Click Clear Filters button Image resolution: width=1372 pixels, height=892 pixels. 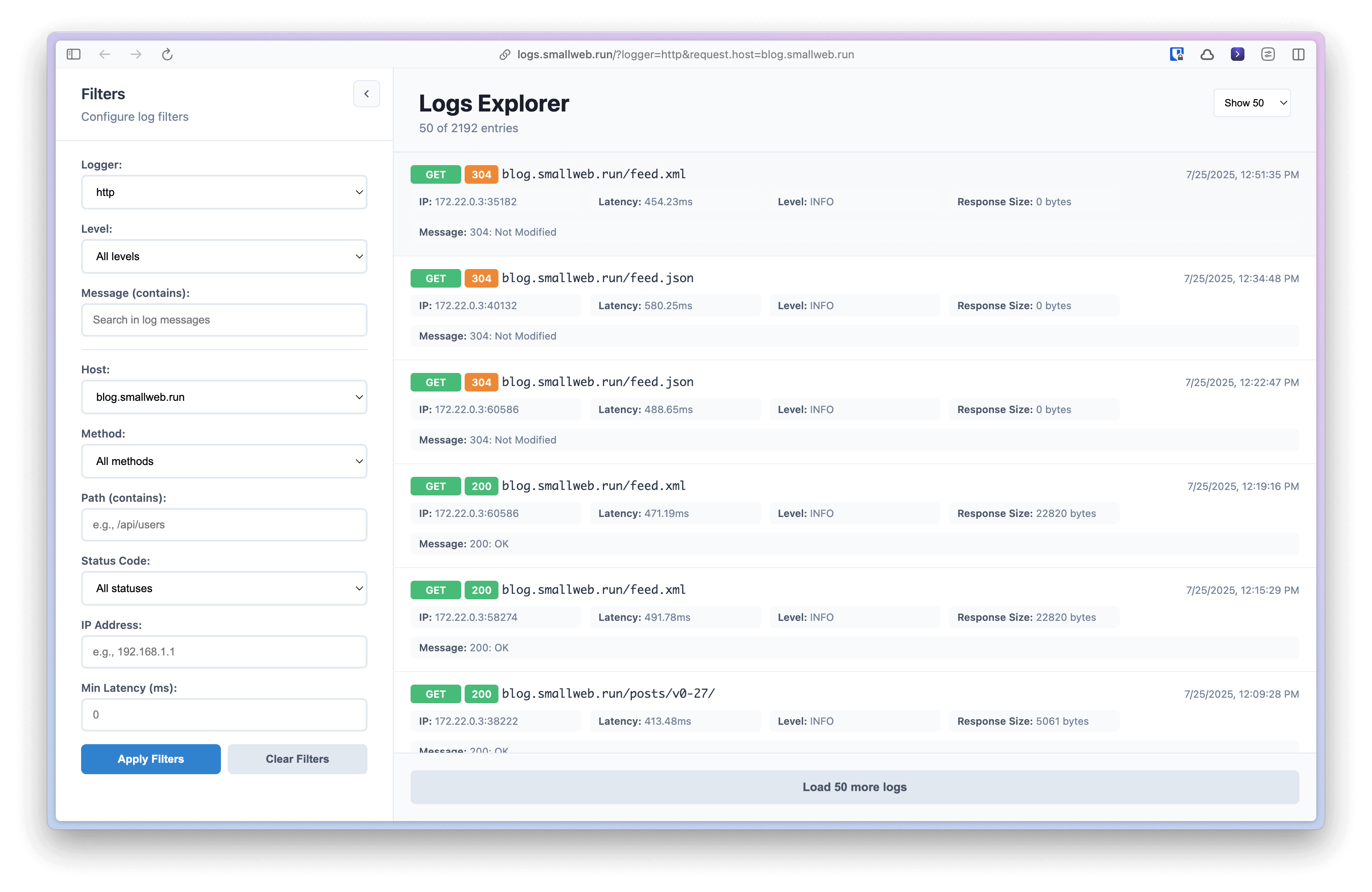coord(297,759)
